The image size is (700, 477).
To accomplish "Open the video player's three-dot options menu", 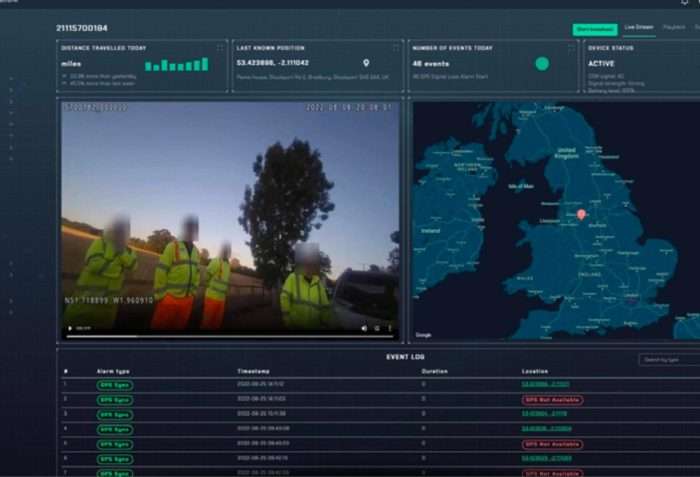I will [x=390, y=328].
